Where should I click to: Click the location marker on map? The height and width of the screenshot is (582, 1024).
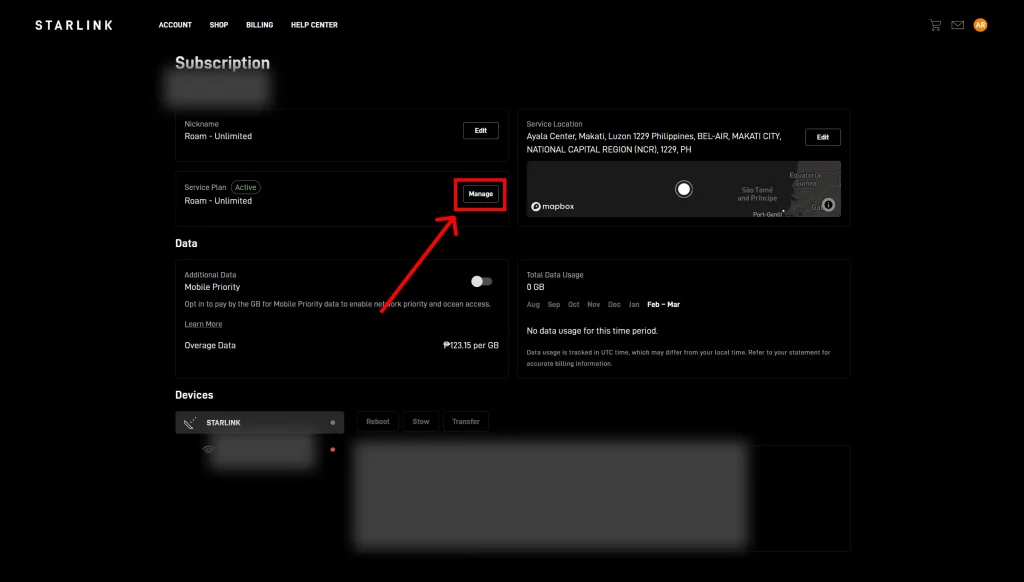click(683, 189)
